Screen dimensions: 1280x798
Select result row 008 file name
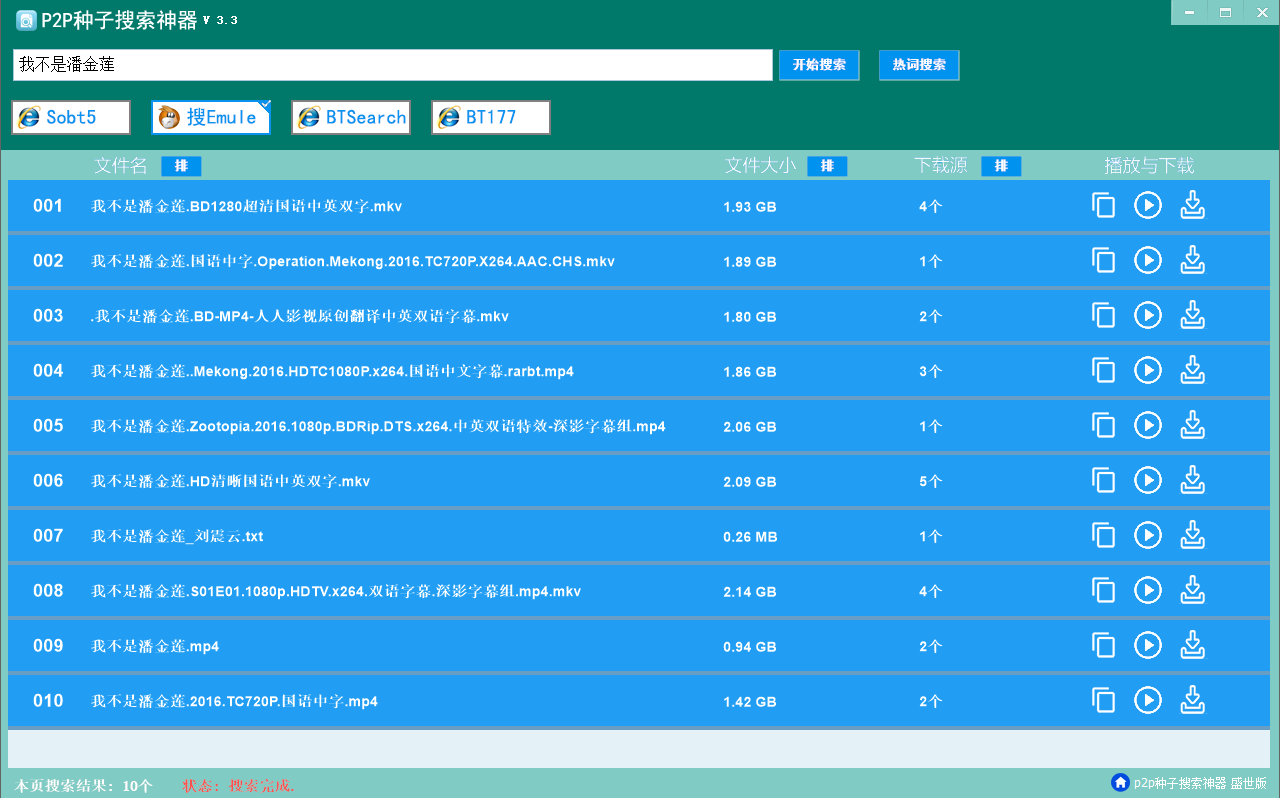click(x=336, y=591)
